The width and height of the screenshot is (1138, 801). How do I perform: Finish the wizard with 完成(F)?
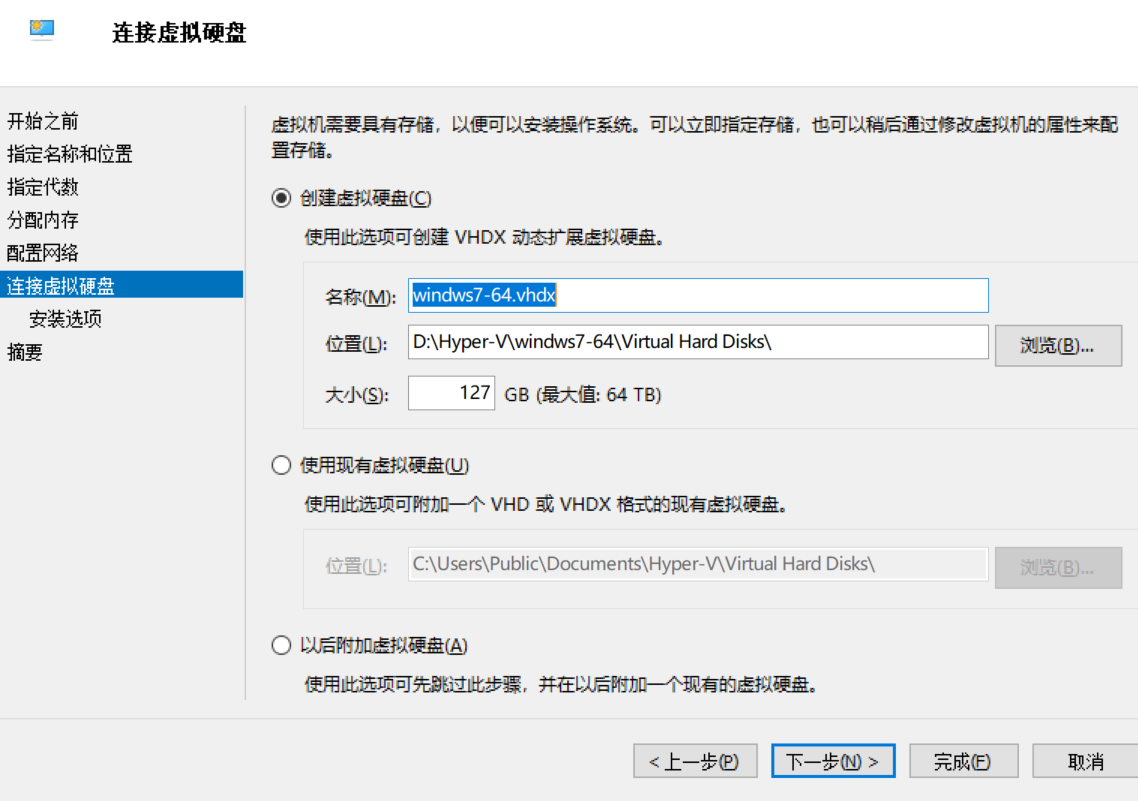964,761
